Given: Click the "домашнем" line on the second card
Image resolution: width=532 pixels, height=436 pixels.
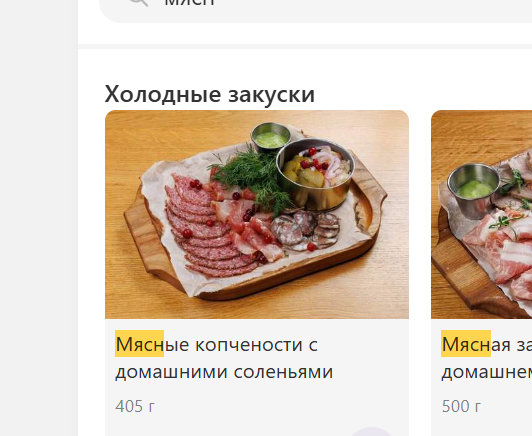Looking at the screenshot, I should point(487,372).
